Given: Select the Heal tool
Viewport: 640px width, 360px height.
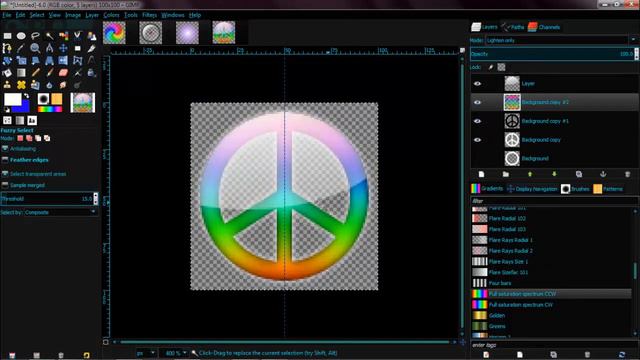Looking at the screenshot, I should 21,85.
